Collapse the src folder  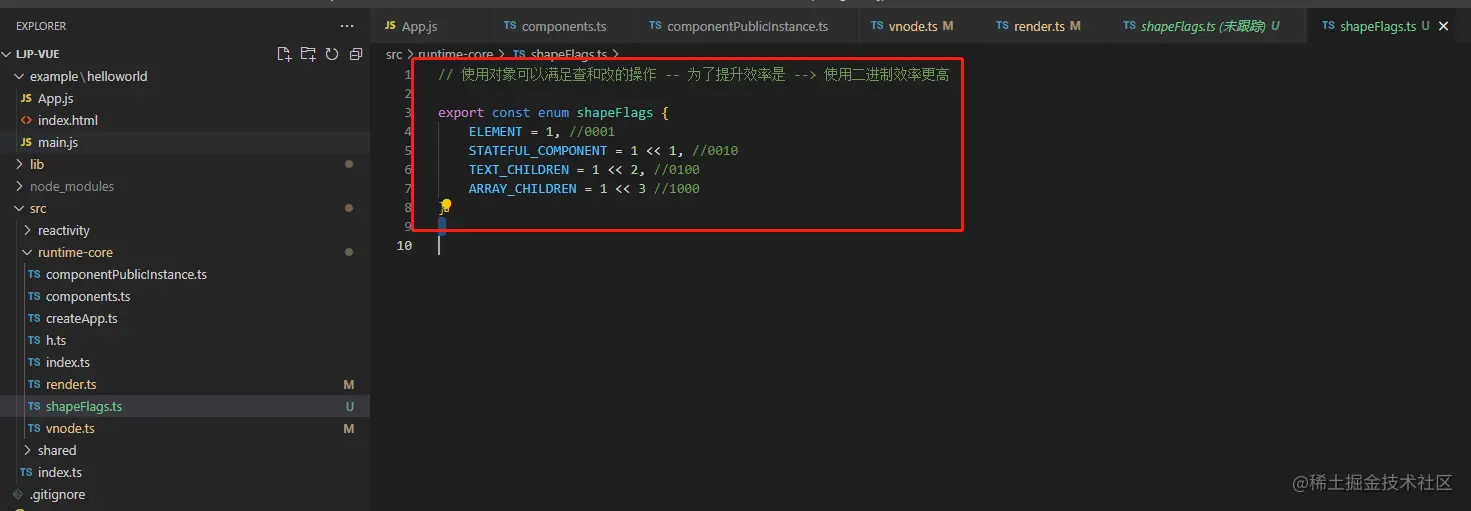point(20,208)
